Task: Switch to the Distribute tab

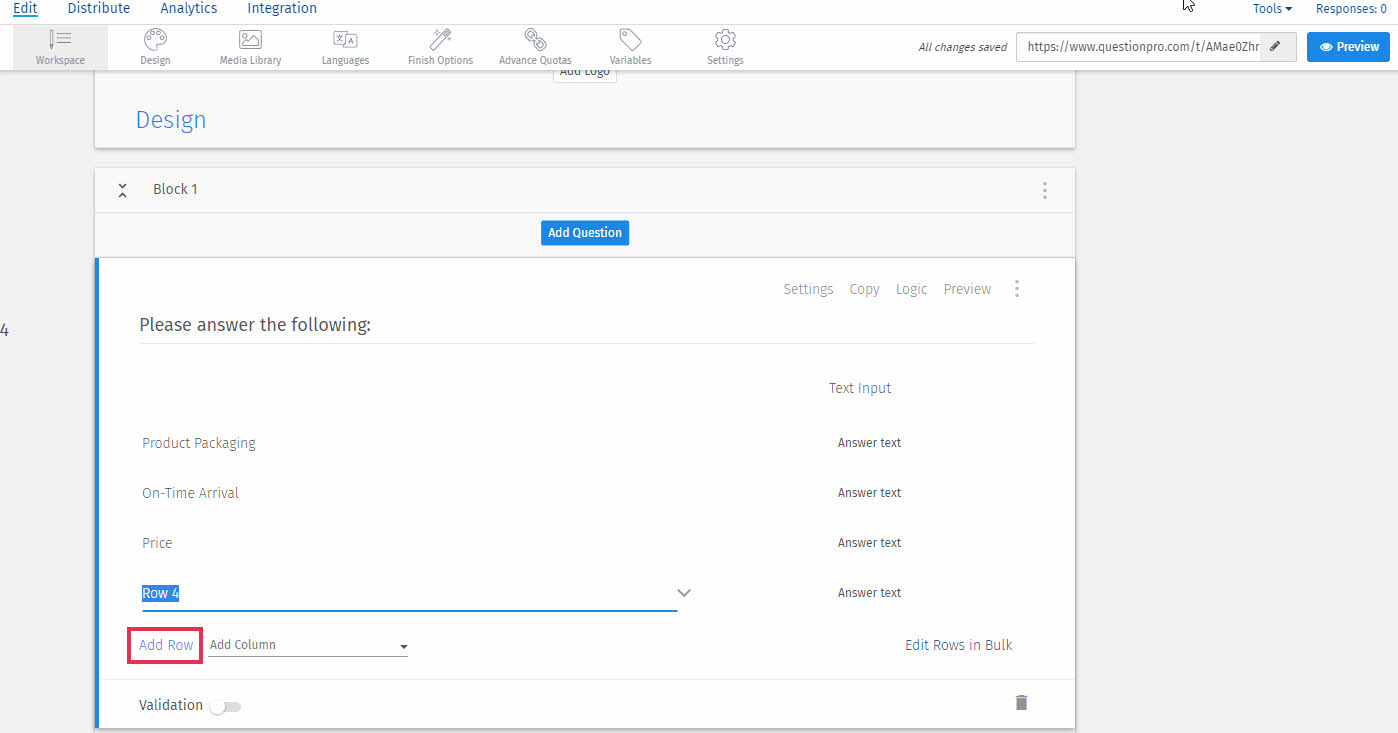Action: 99,9
